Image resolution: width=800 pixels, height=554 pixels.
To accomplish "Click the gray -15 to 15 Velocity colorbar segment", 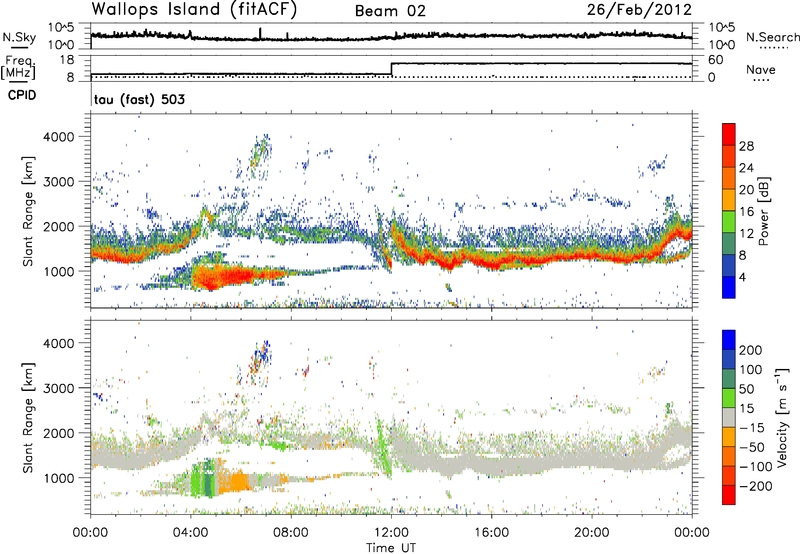I will 729,418.
